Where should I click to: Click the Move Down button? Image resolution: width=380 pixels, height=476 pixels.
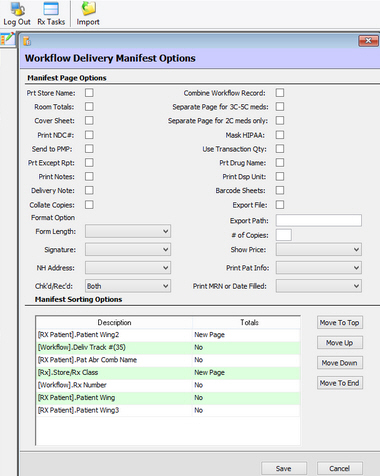coord(340,363)
